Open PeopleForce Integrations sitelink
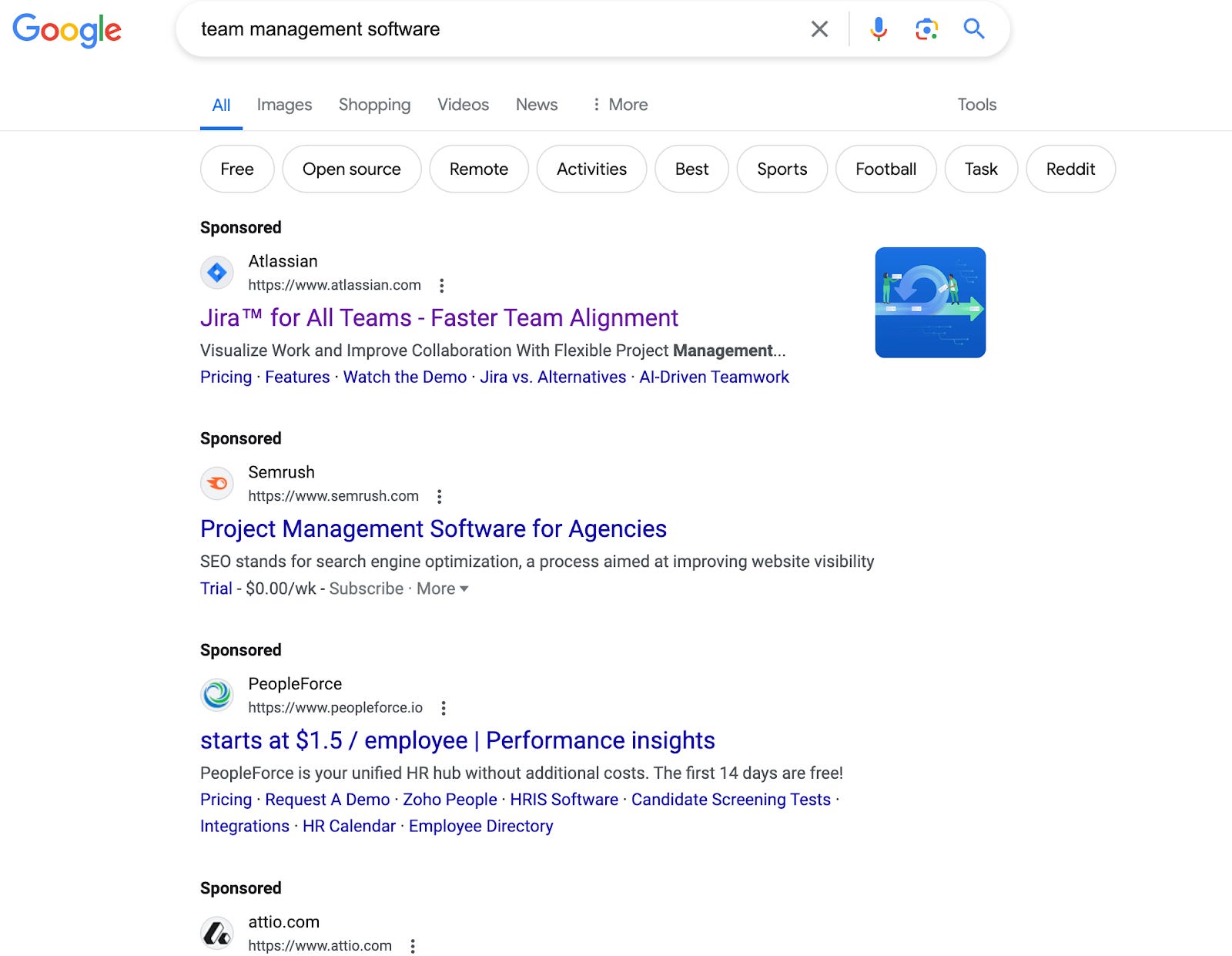This screenshot has height=956, width=1232. (245, 826)
